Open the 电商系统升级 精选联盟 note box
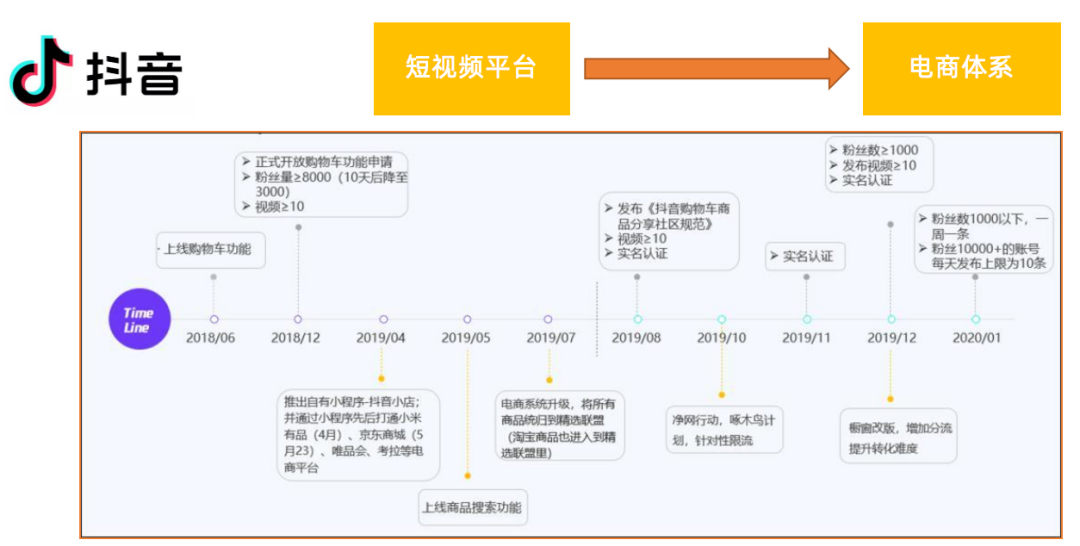The width and height of the screenshot is (1080, 546). (560, 428)
